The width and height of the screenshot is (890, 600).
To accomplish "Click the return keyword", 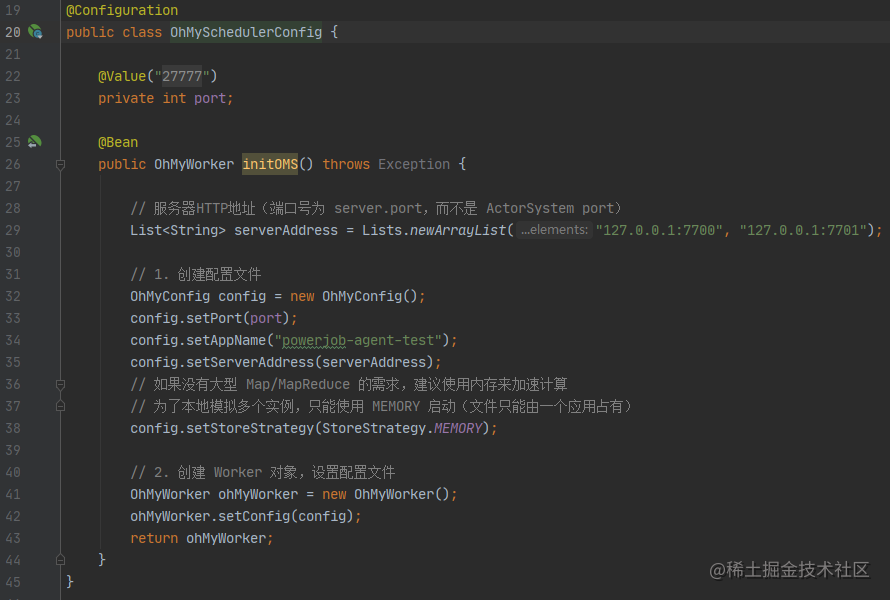I will (x=154, y=538).
